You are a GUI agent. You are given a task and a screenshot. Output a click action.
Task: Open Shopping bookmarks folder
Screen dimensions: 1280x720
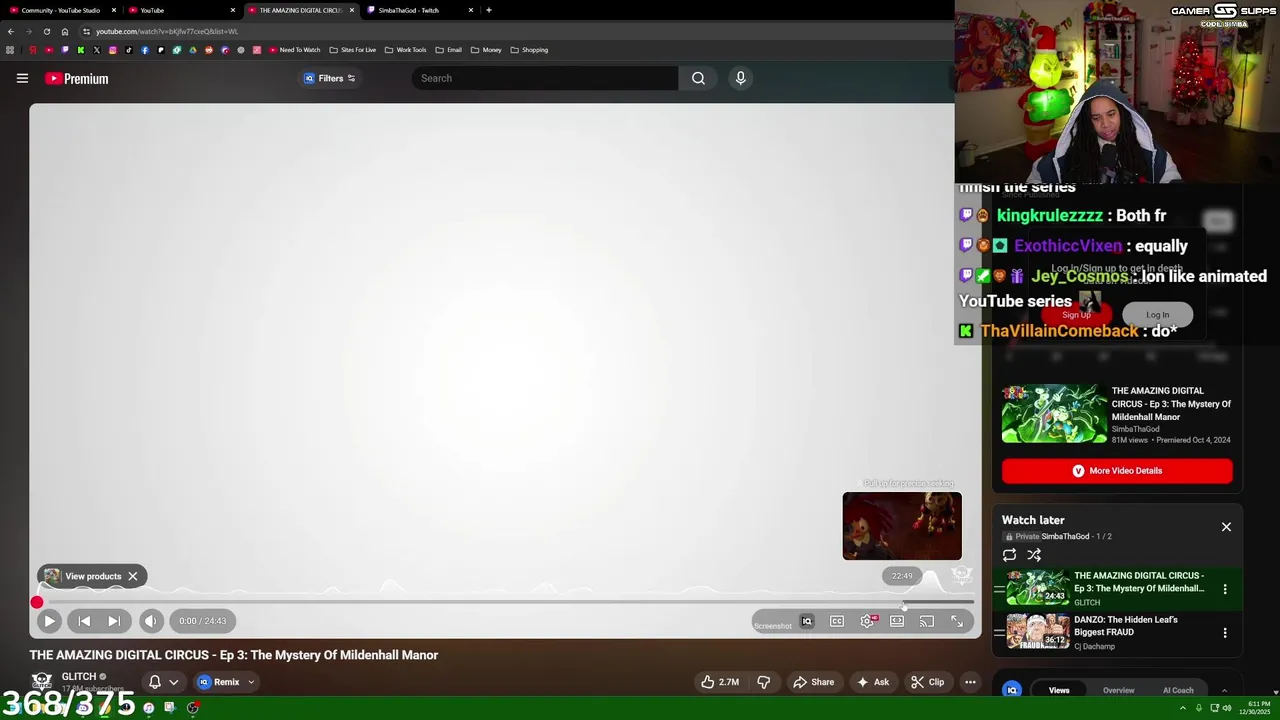click(529, 50)
